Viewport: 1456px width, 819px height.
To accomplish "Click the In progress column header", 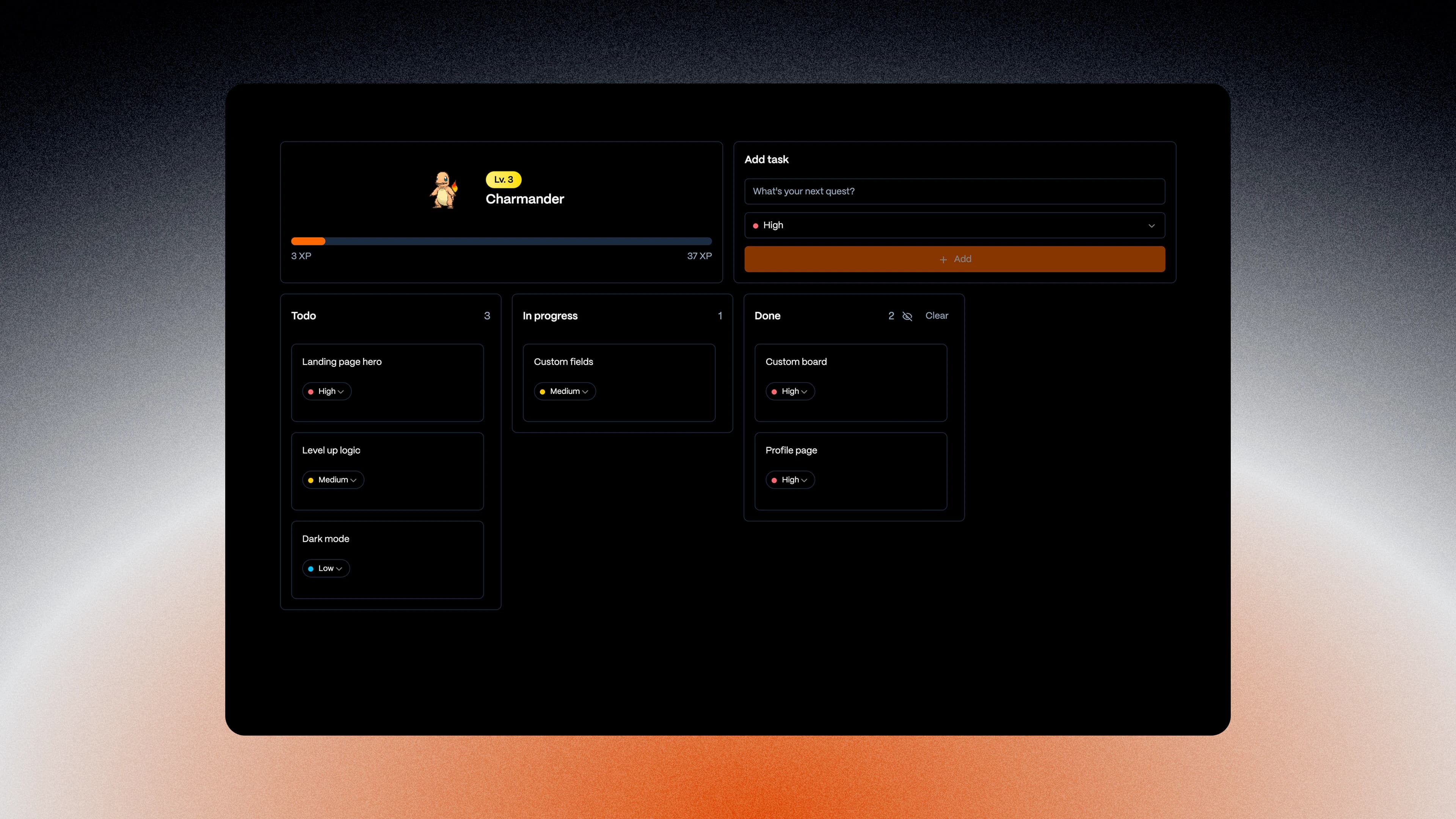I will pos(550,316).
